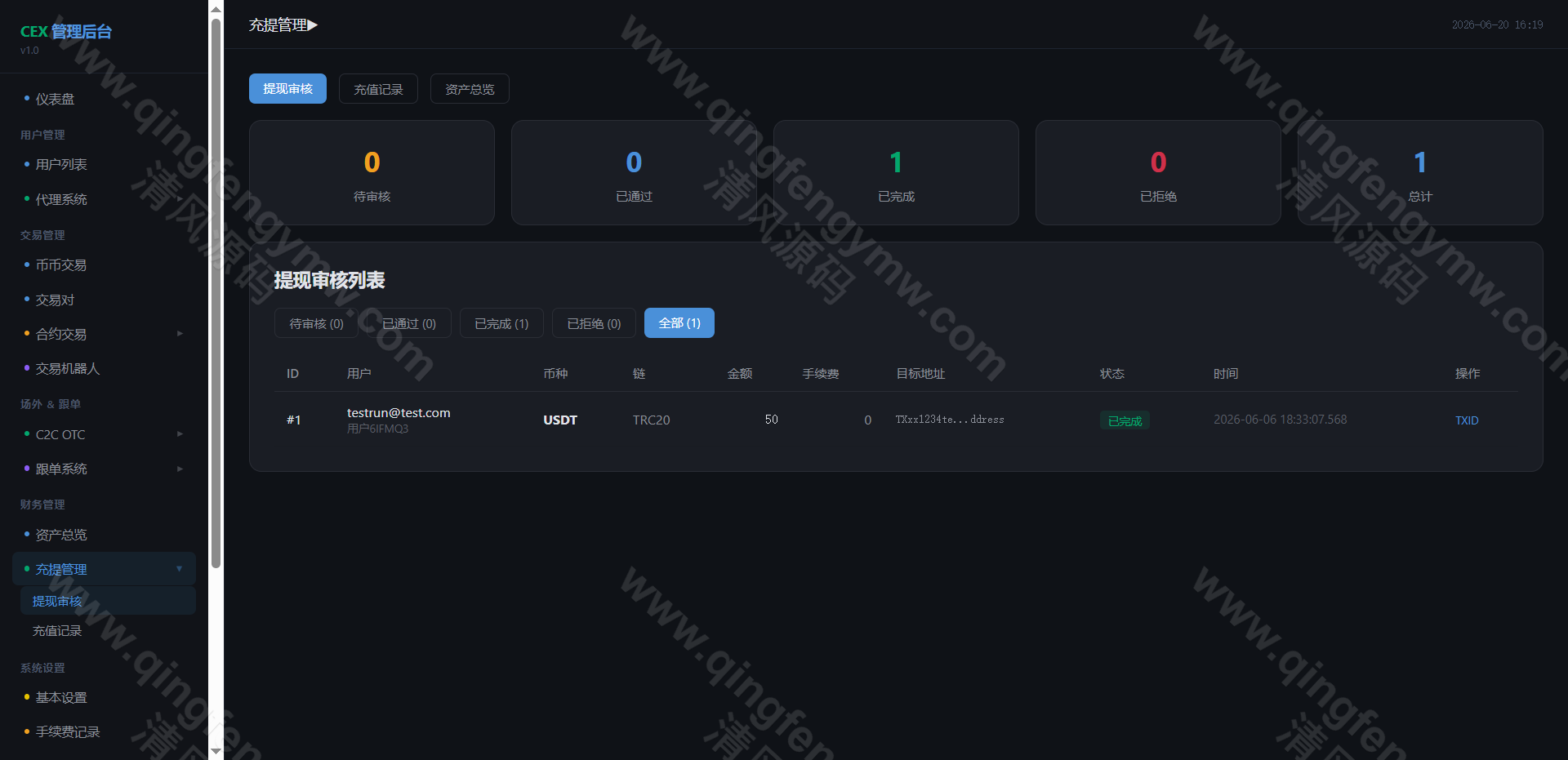
Task: Click the timestamp 2026-06-06 18:33:07.568
Action: click(x=1280, y=420)
